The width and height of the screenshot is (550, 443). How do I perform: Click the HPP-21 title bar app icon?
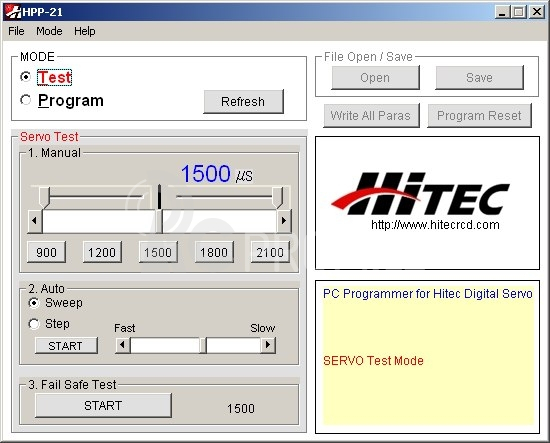click(13, 12)
